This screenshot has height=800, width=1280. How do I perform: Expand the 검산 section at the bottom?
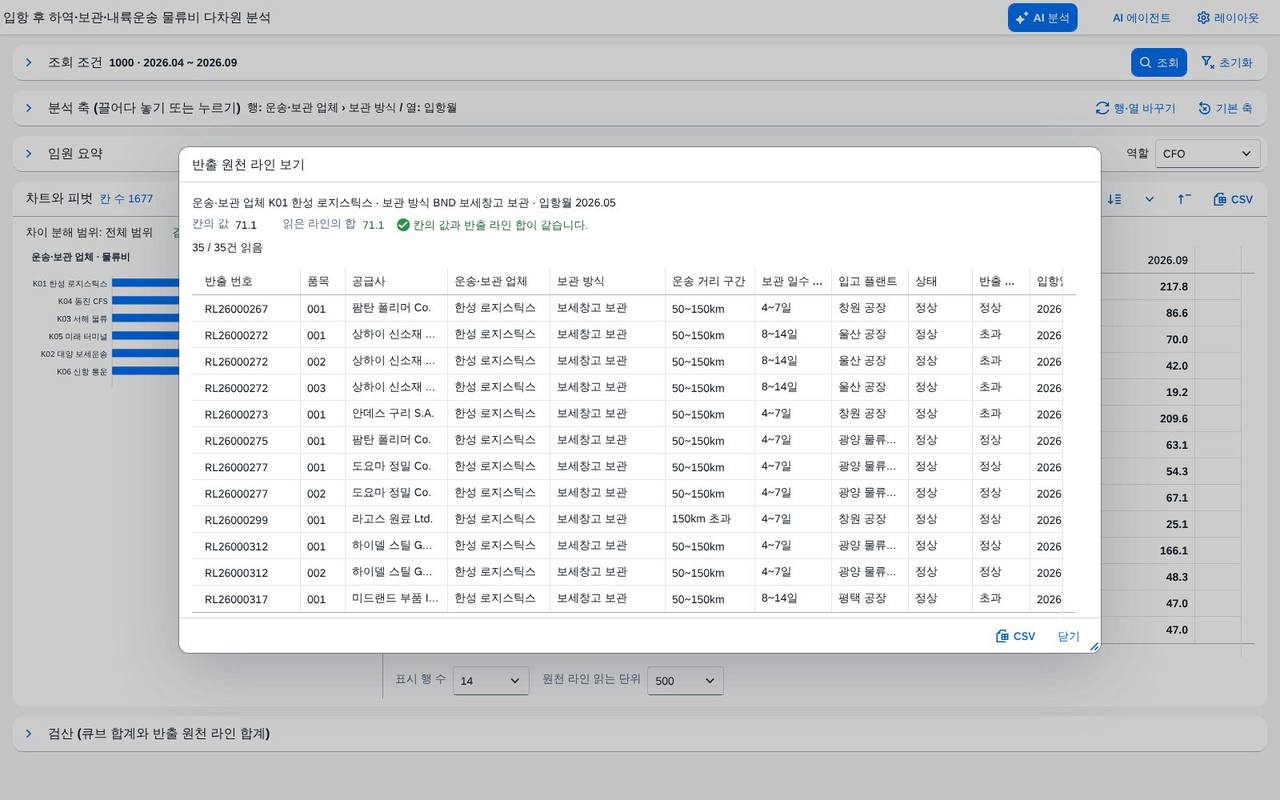[x=29, y=733]
